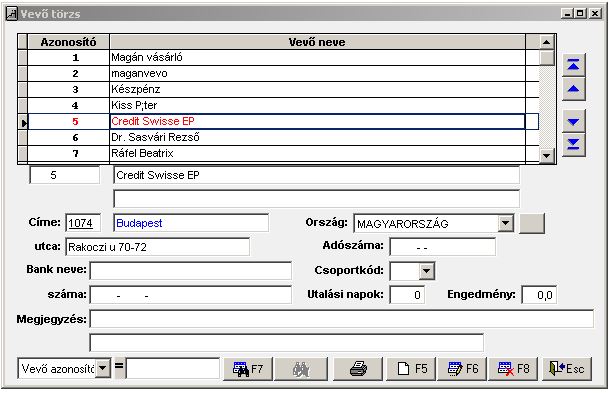This screenshot has width=610, height=393.
Task: Click the Azonosító column header
Action: (68, 42)
